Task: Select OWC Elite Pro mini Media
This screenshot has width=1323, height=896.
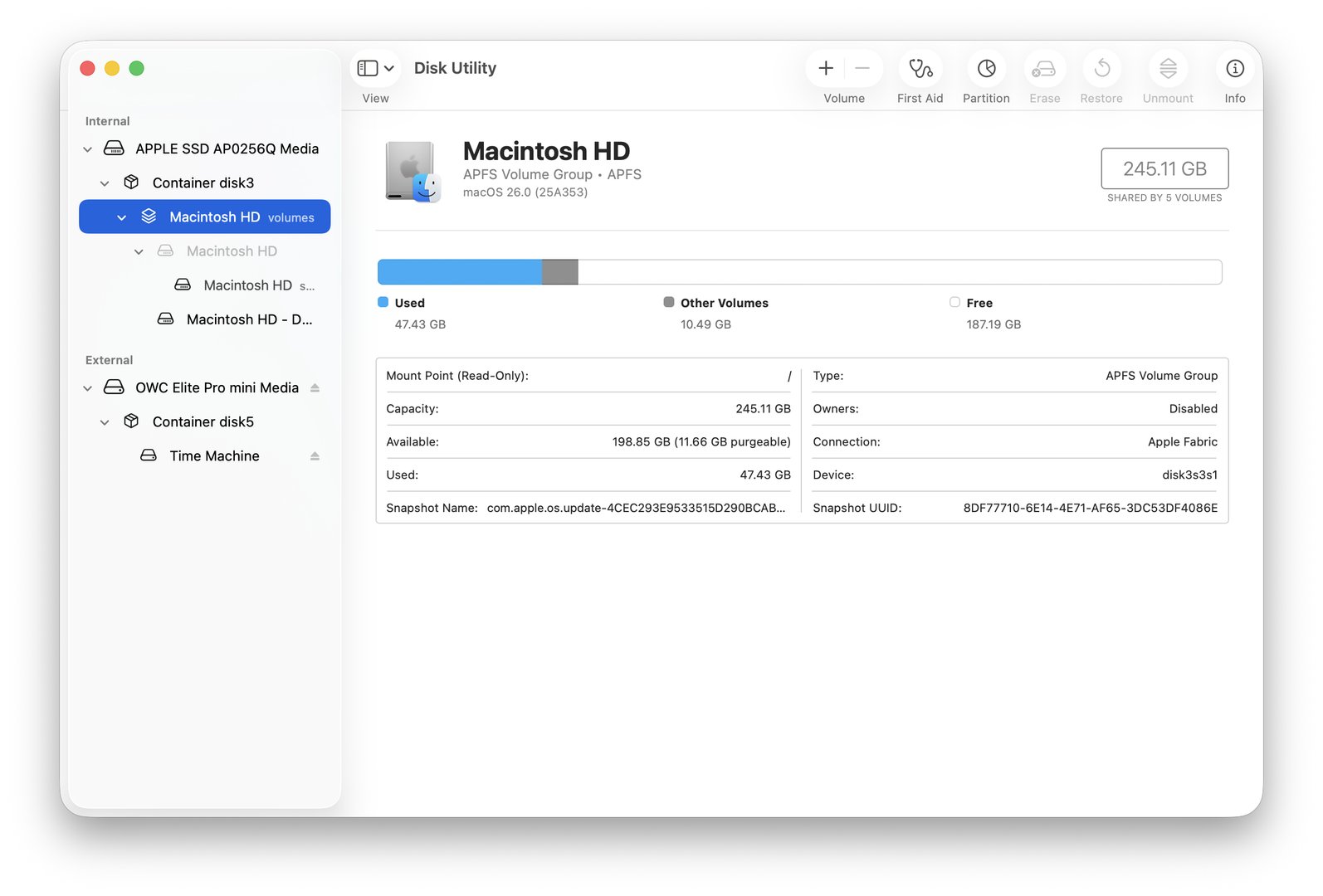Action: point(204,387)
